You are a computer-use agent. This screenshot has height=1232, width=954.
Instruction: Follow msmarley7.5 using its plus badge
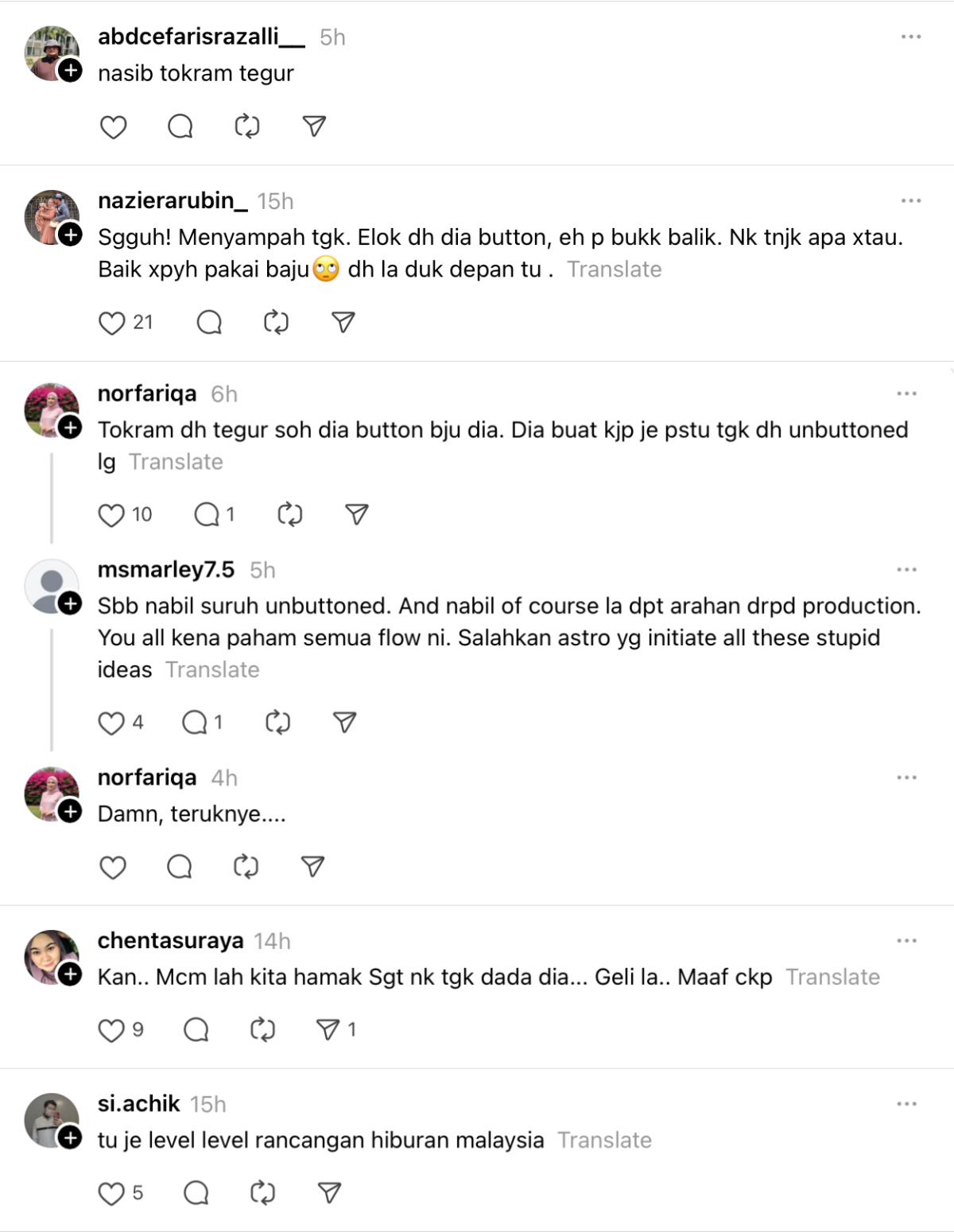pyautogui.click(x=70, y=602)
